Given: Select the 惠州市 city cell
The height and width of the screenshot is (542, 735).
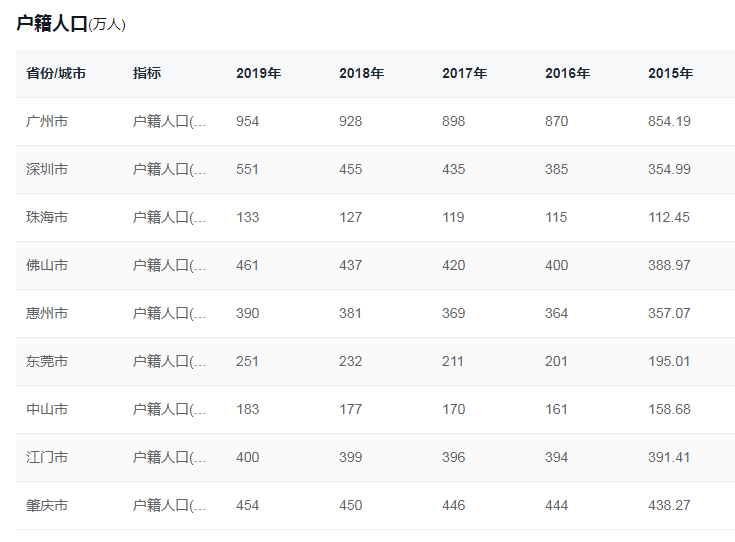Looking at the screenshot, I should [47, 313].
